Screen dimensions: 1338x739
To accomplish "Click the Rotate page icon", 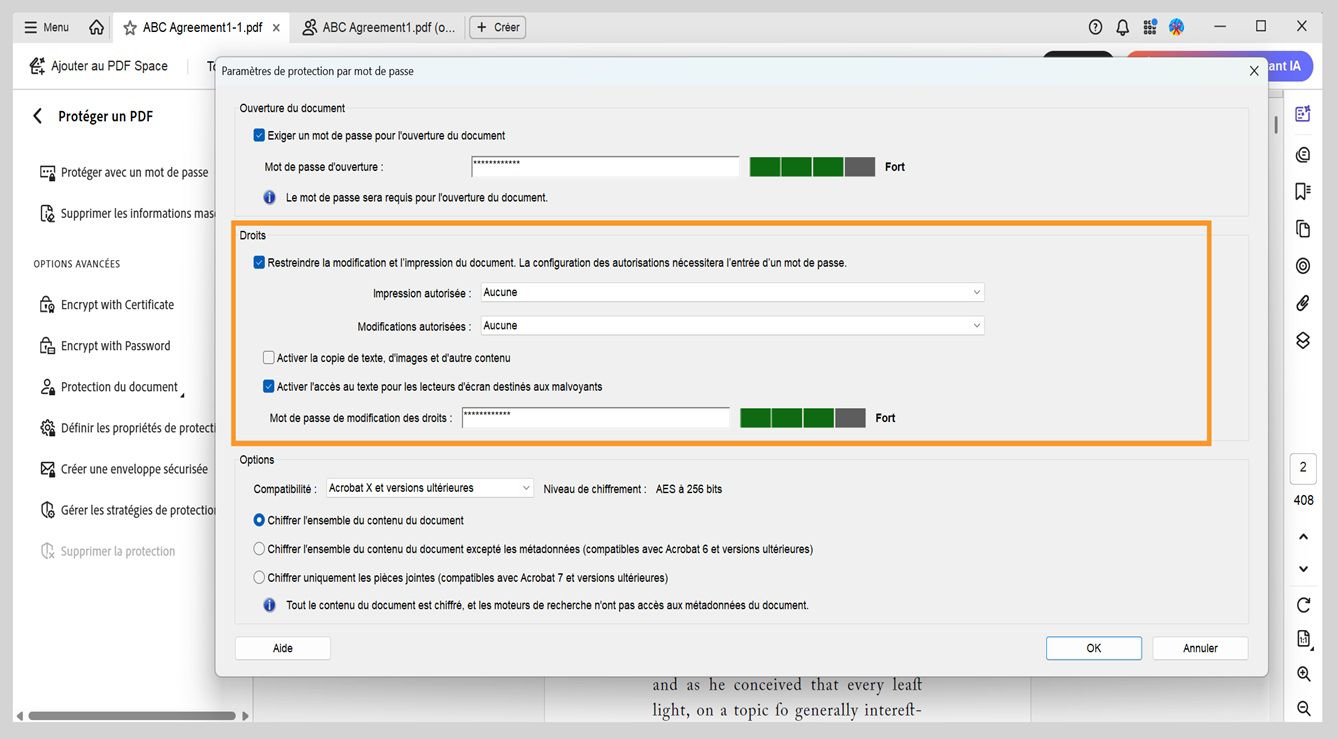I will click(1302, 604).
